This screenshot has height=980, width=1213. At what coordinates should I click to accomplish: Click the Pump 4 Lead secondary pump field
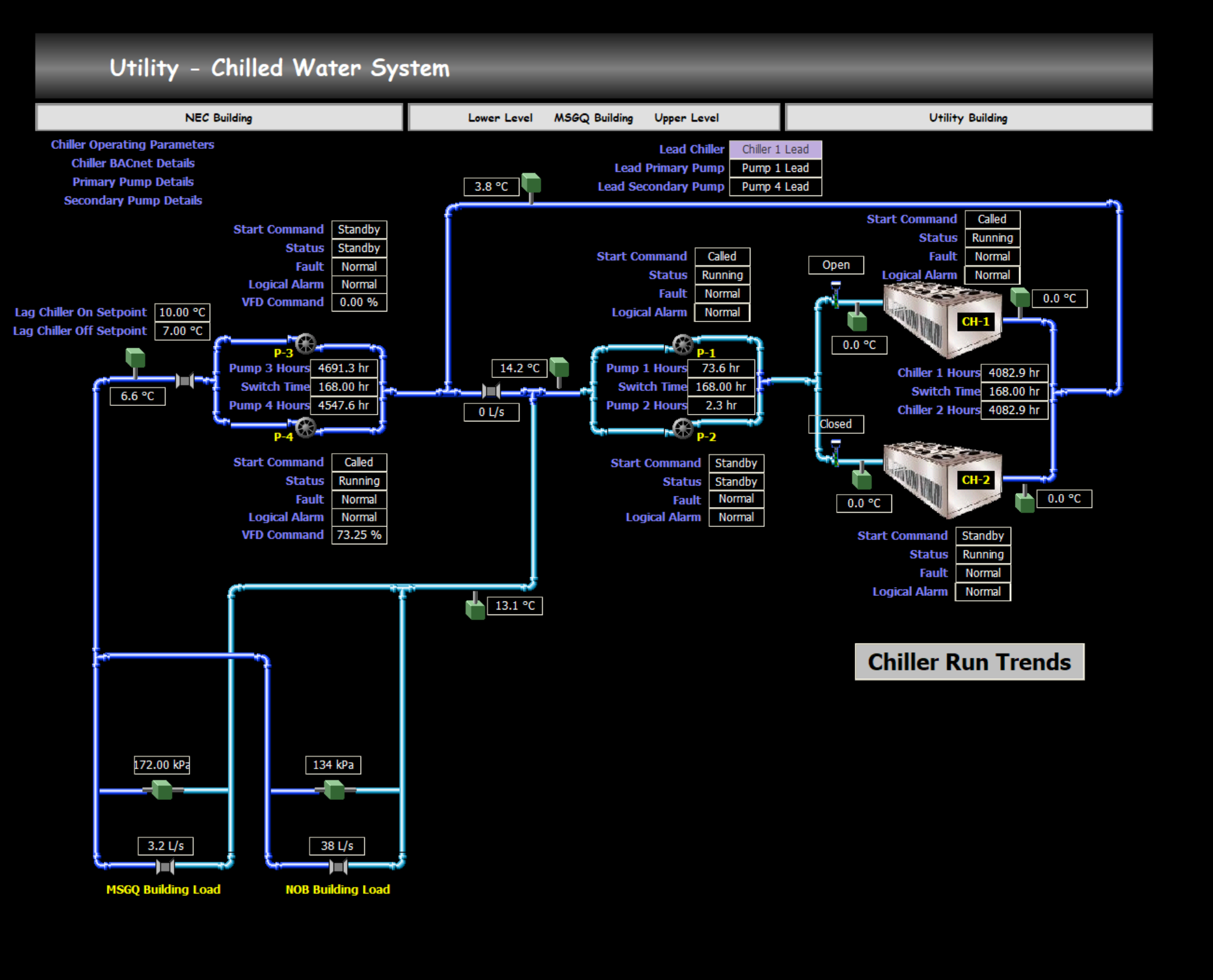775,187
